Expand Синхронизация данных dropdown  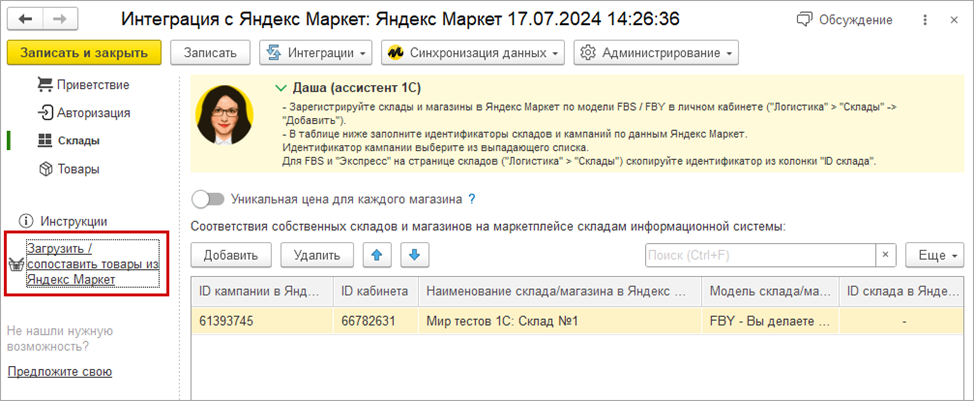(474, 52)
